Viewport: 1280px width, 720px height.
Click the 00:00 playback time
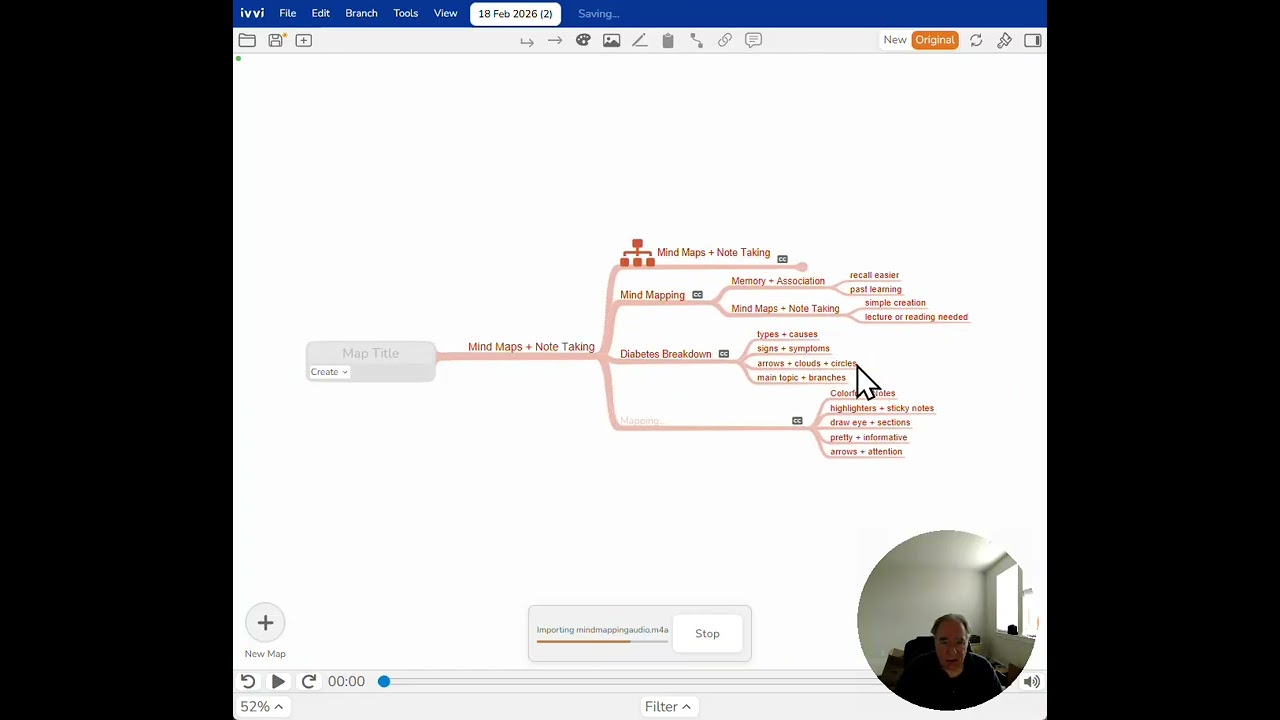(x=346, y=681)
